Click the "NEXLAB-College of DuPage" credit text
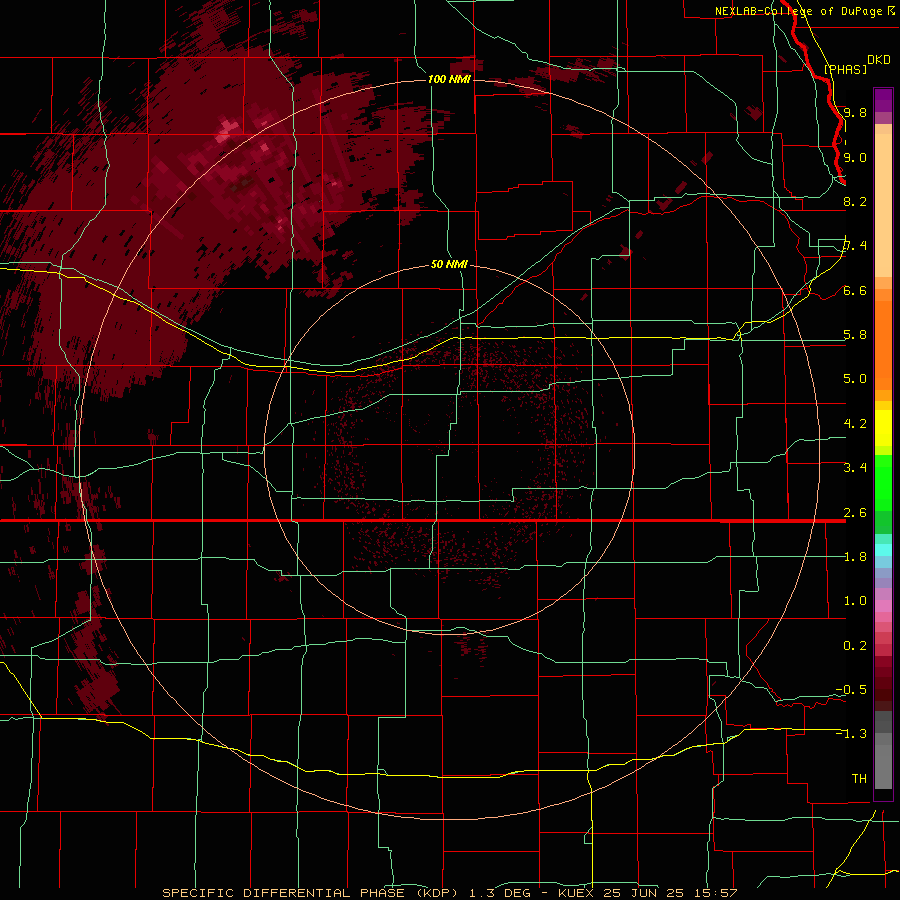 798,11
